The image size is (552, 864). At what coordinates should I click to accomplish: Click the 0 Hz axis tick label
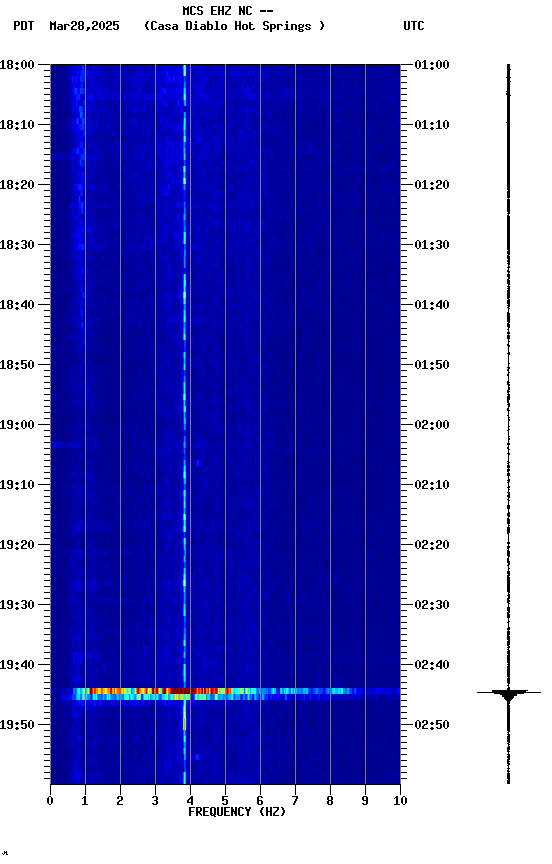coord(50,801)
